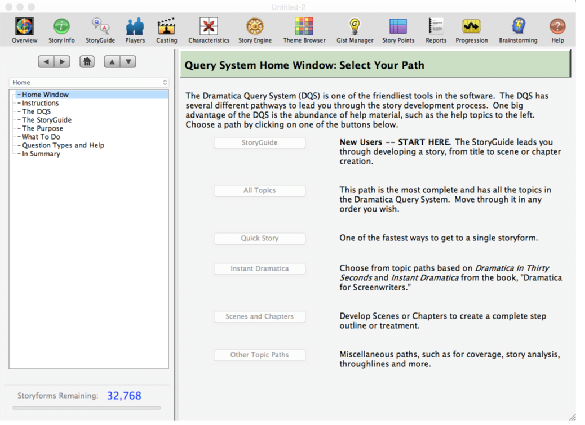Click the home navigation button
This screenshot has height=425, width=585.
click(x=87, y=62)
